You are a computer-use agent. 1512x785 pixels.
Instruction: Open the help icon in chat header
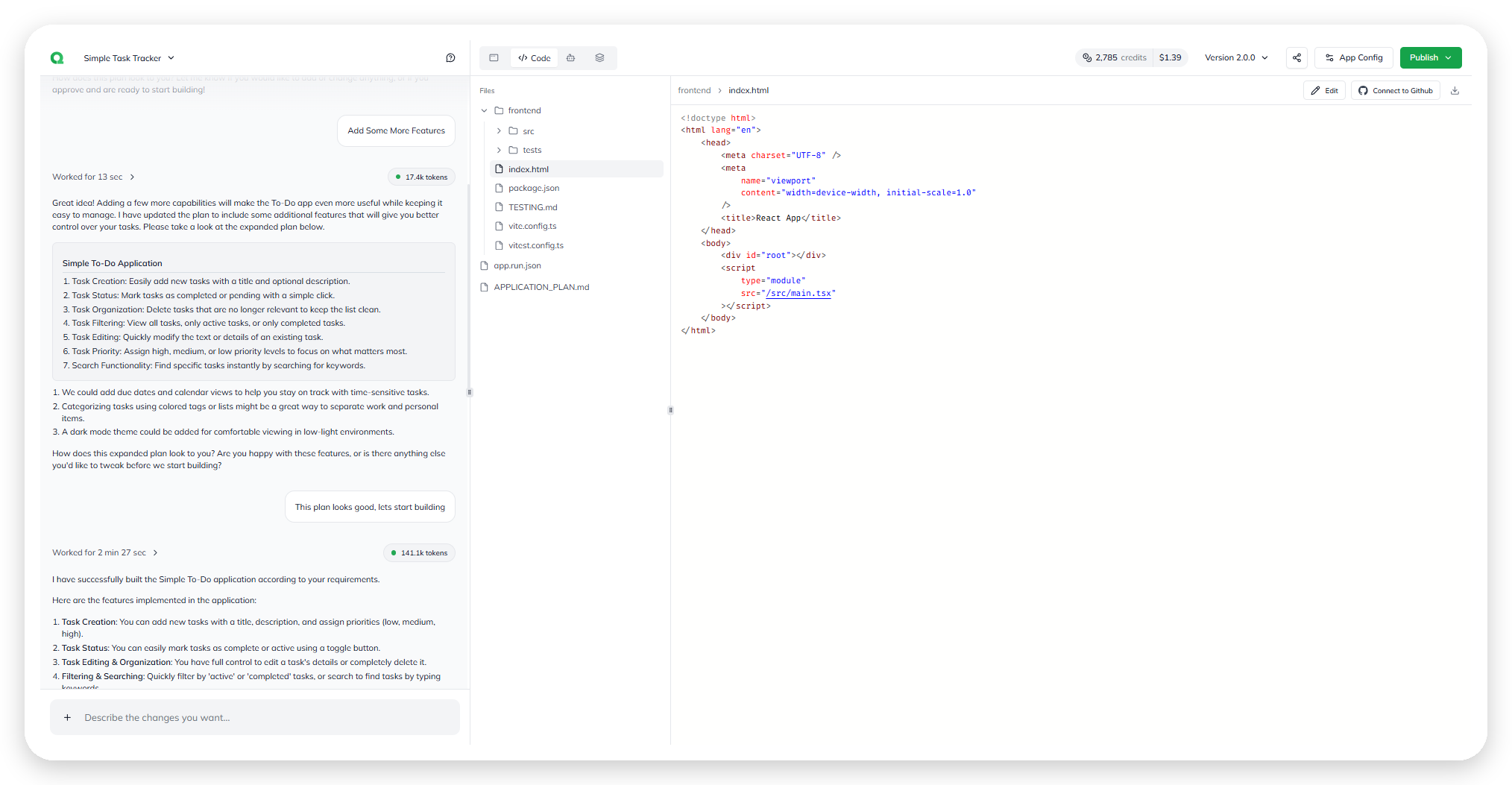point(450,58)
